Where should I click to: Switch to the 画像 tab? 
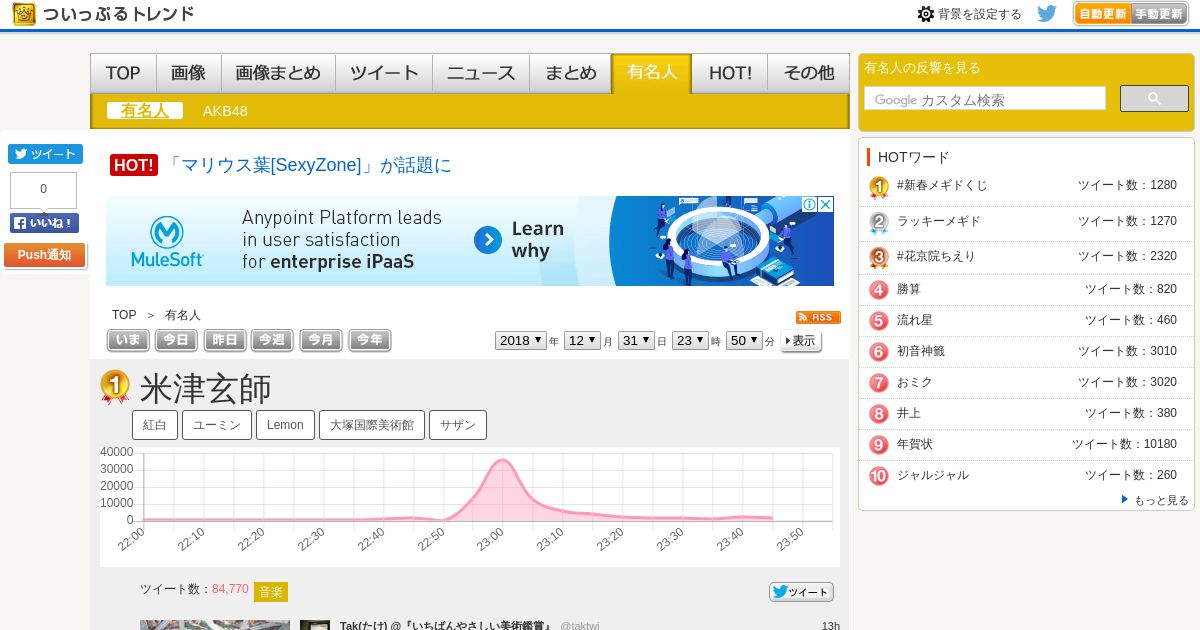(189, 73)
